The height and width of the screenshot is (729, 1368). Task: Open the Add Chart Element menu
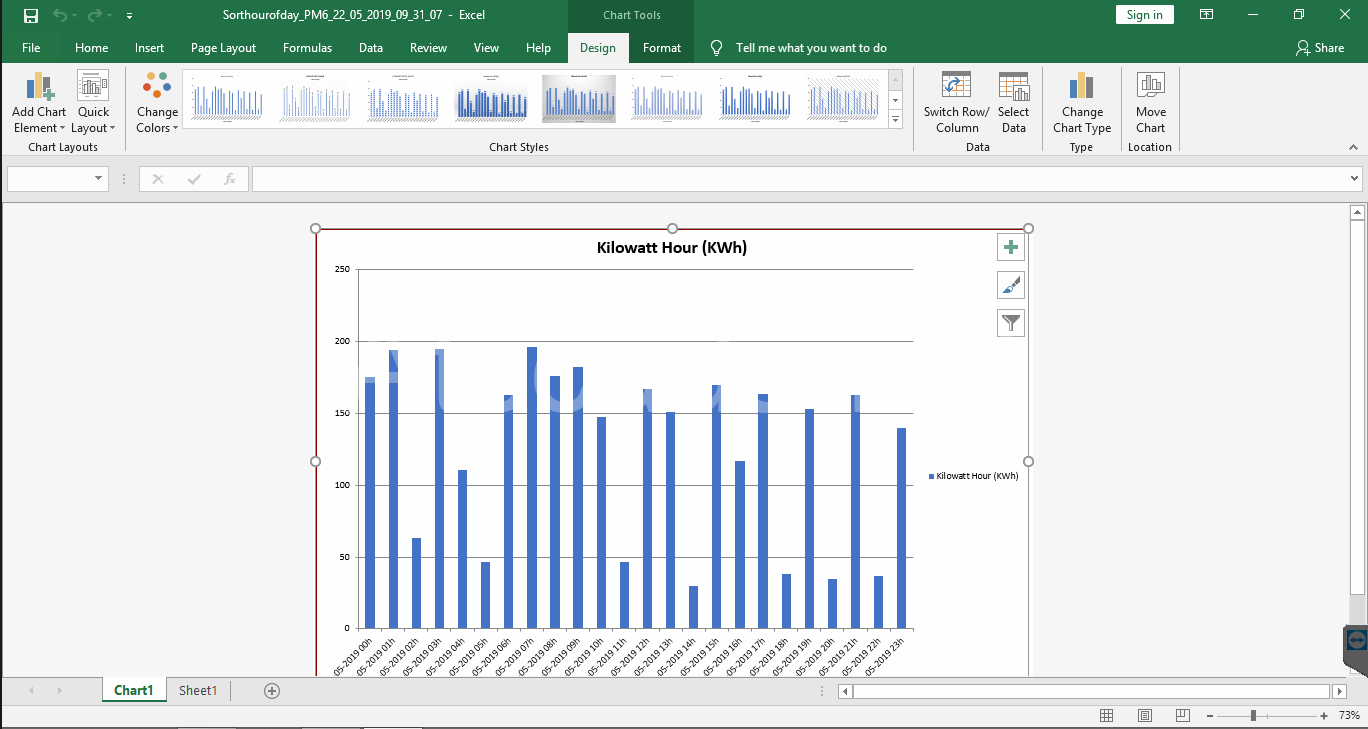[39, 103]
